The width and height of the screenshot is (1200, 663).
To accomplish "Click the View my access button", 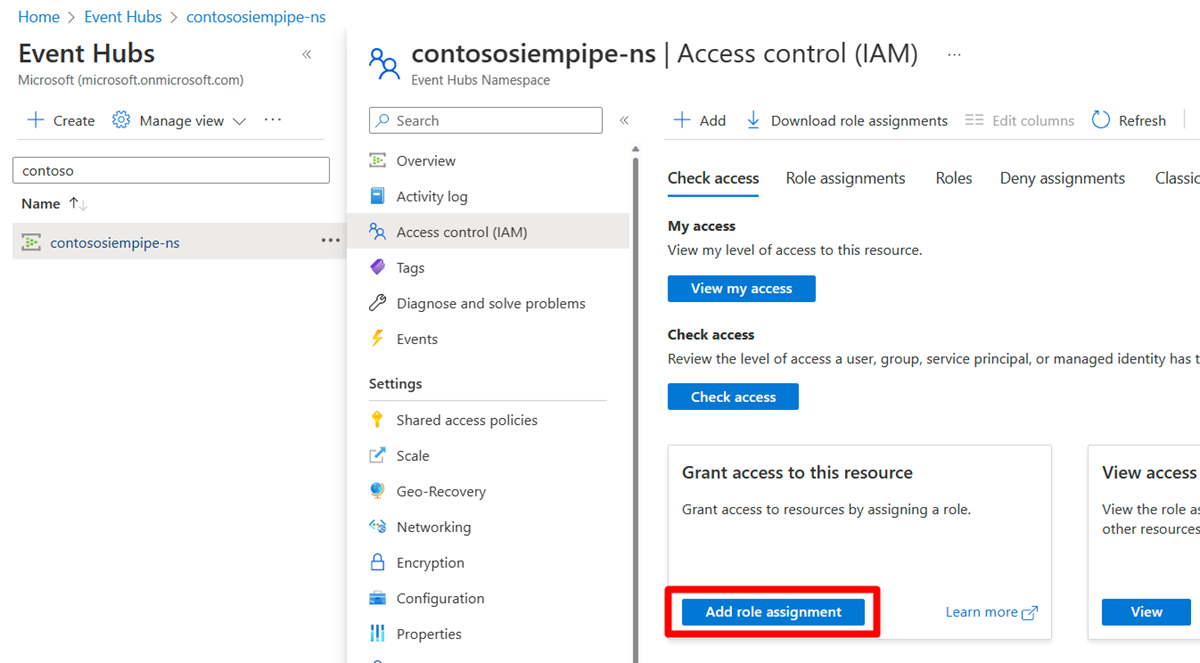I will (x=741, y=288).
